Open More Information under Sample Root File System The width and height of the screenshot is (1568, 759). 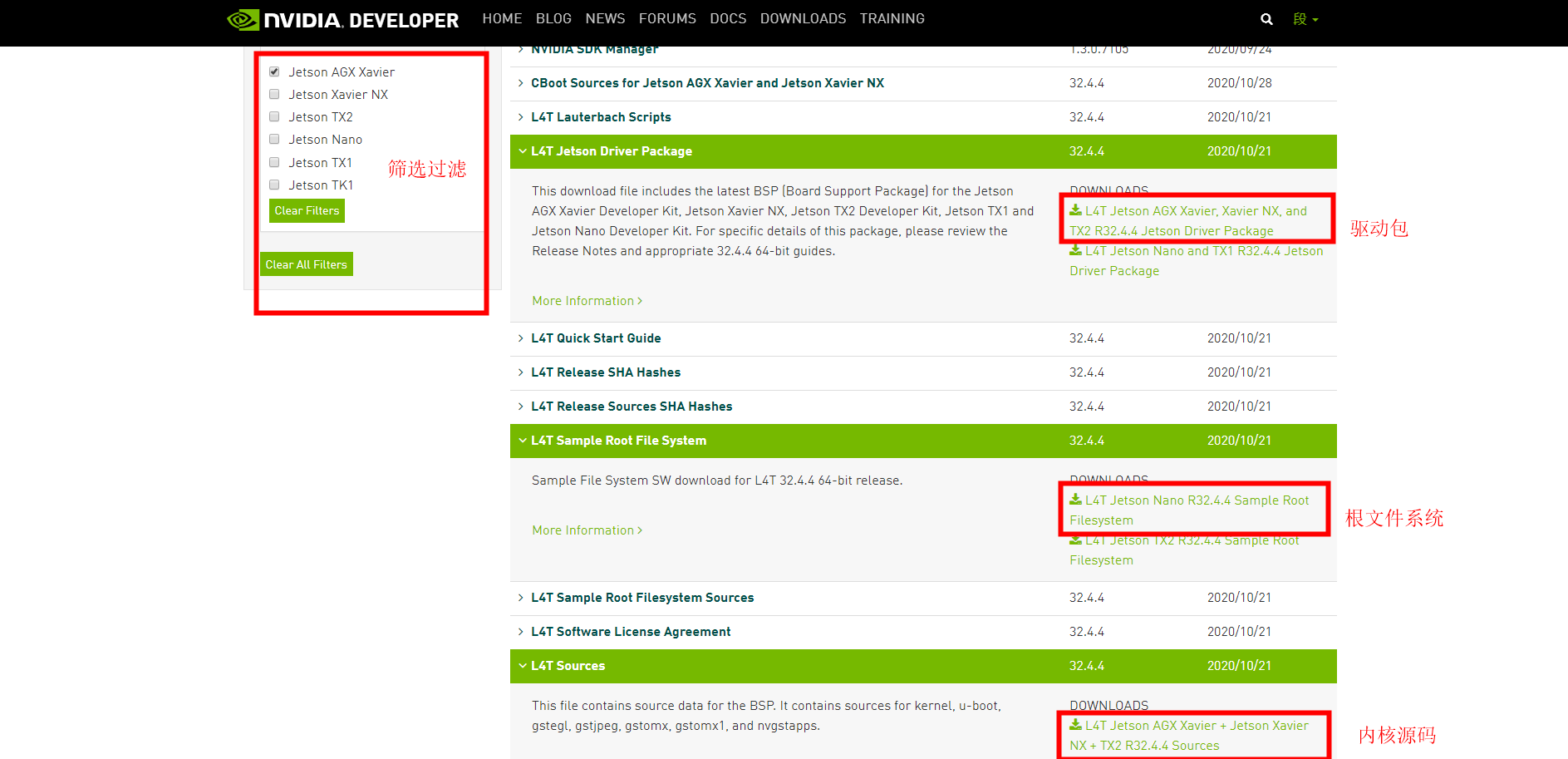pos(587,530)
